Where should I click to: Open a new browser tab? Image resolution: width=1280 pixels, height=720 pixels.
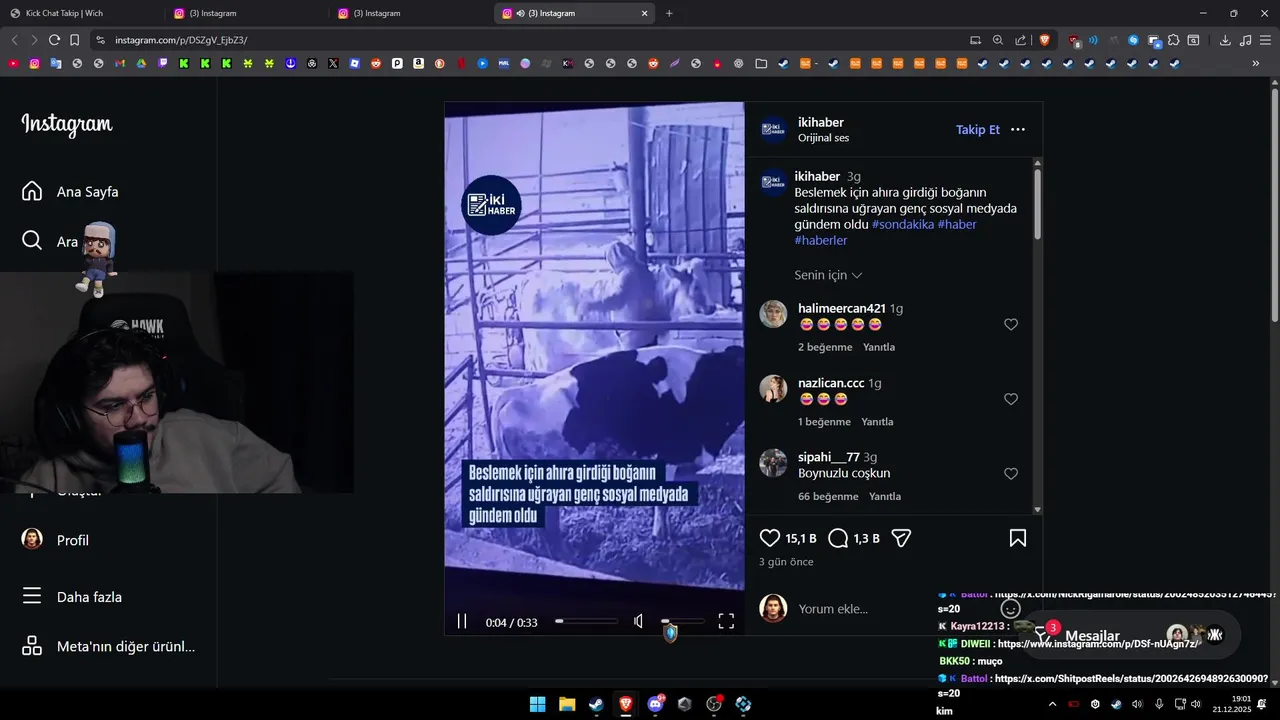pos(669,13)
